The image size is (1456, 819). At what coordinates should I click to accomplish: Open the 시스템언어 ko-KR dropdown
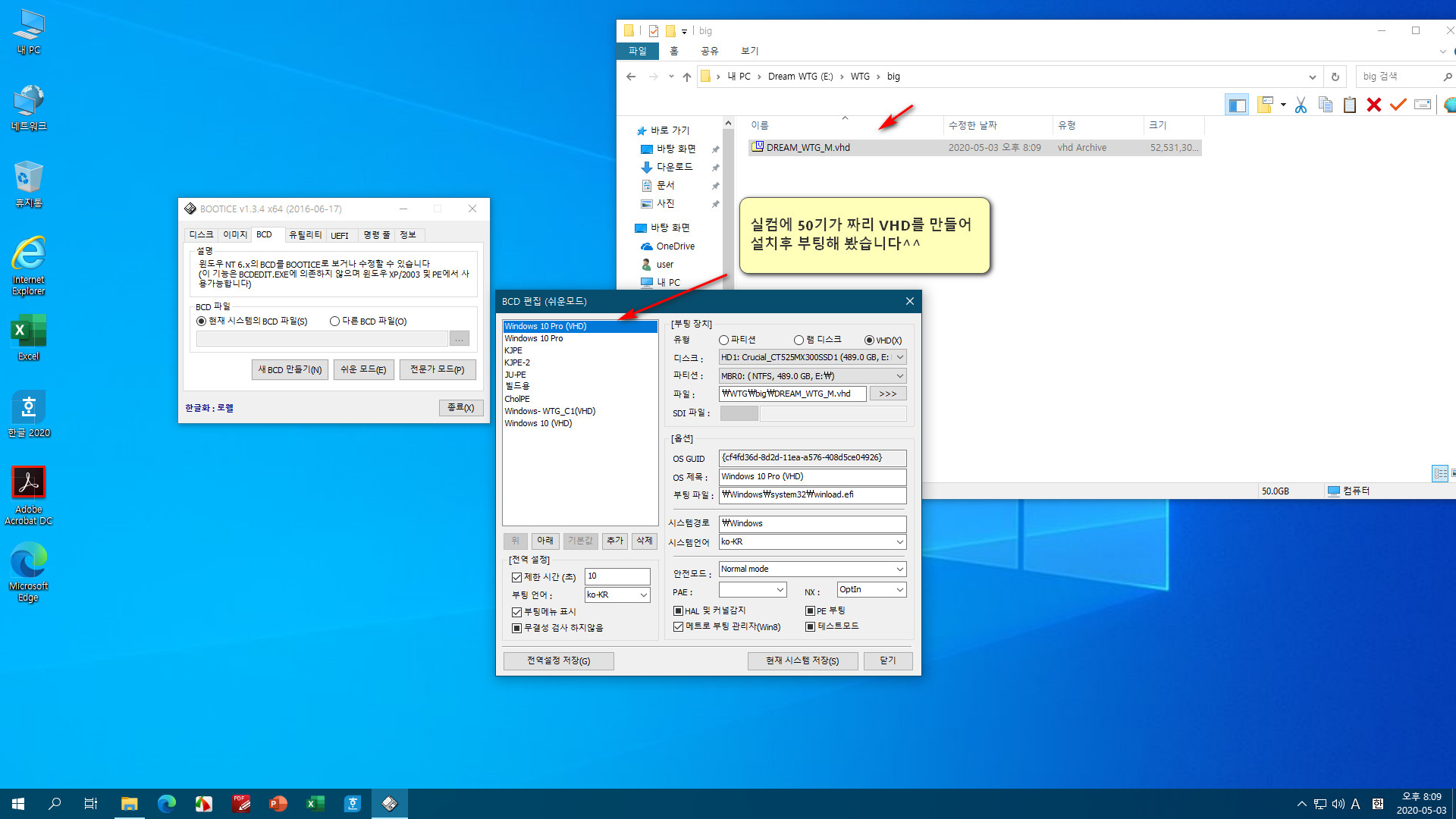pyautogui.click(x=900, y=542)
